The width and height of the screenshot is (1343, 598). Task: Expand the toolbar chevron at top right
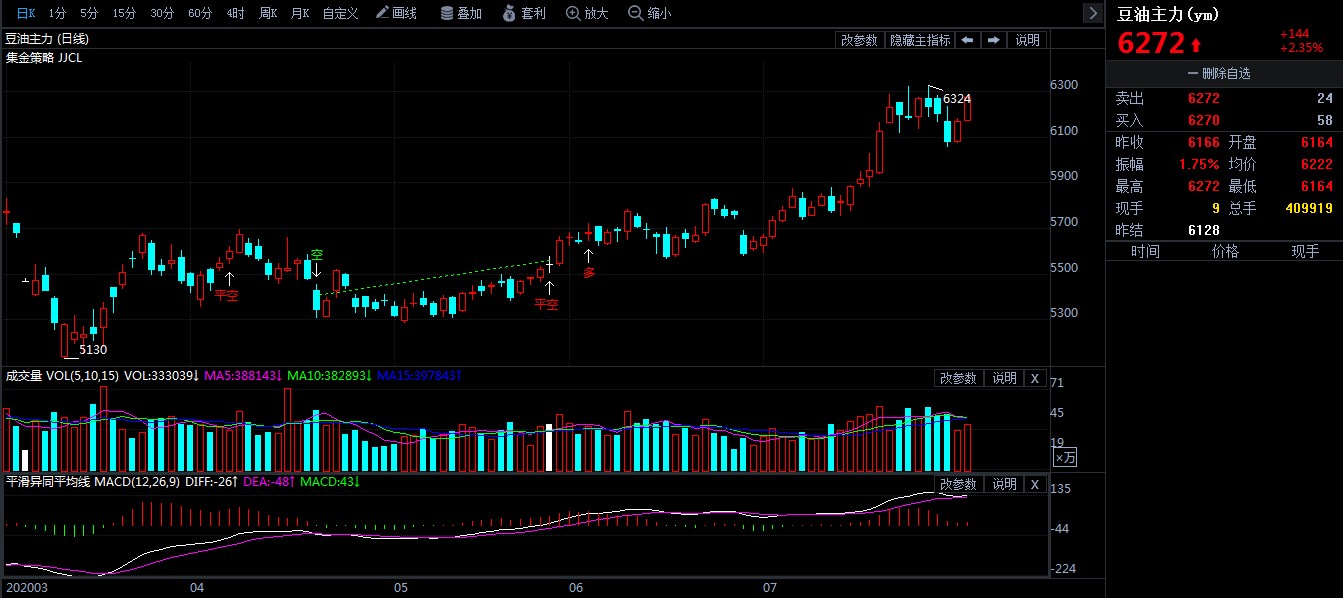click(1093, 13)
